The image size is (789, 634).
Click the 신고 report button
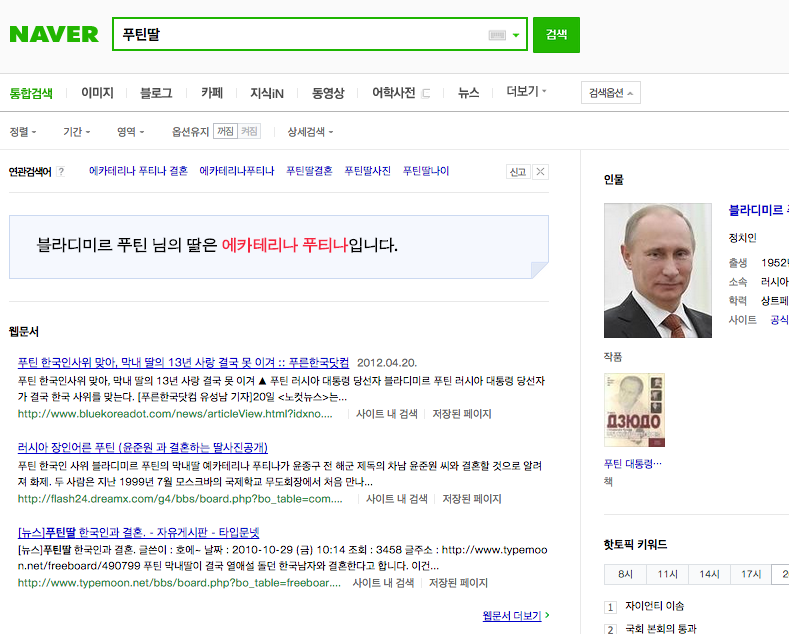pyautogui.click(x=518, y=172)
